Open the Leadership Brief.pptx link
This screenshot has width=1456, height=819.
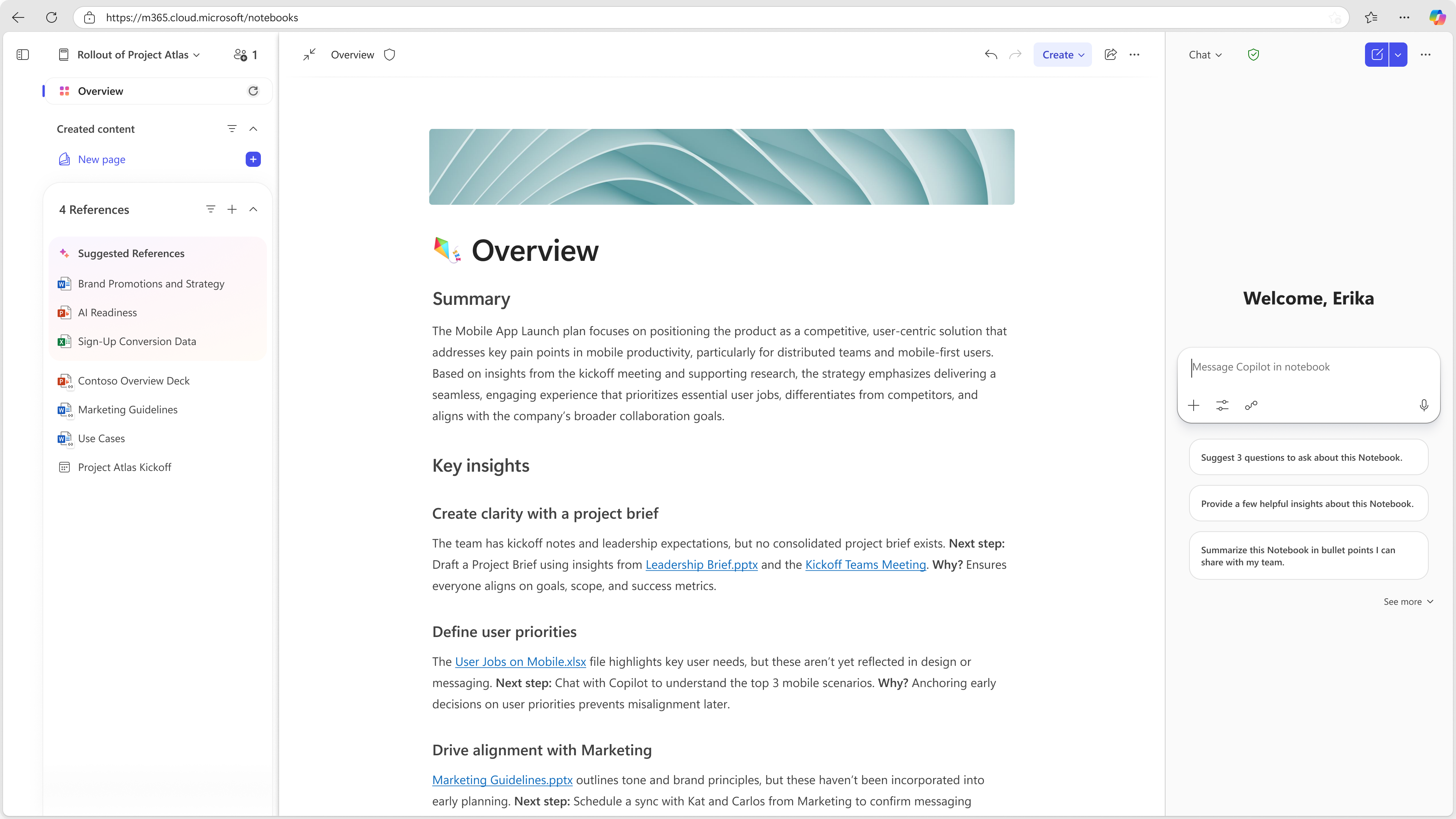701,565
